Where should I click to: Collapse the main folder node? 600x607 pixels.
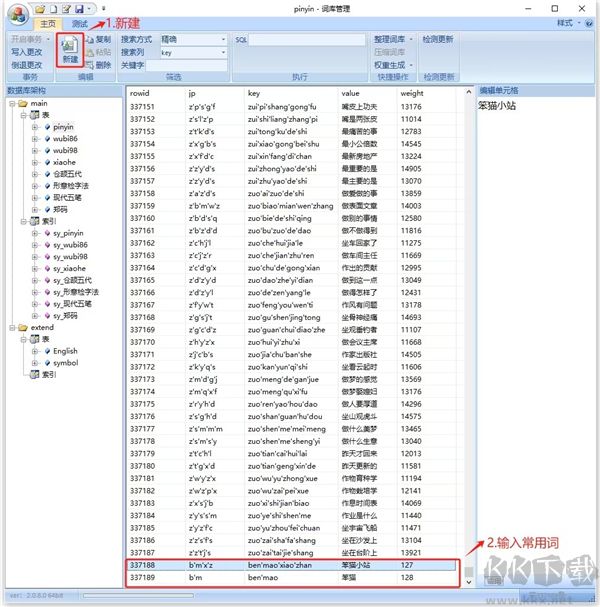(x=12, y=103)
